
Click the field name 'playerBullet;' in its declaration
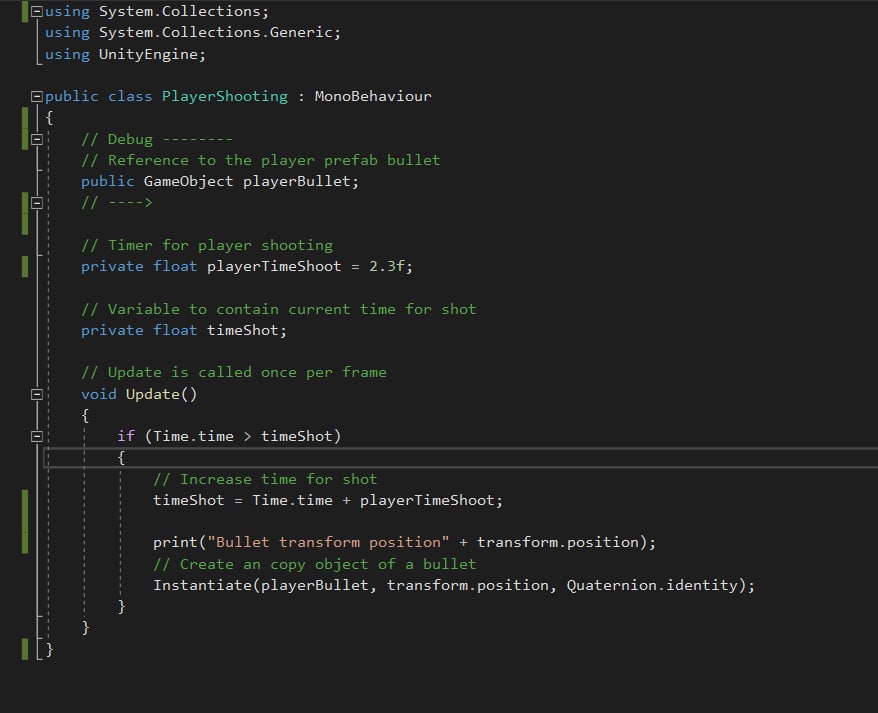[301, 181]
